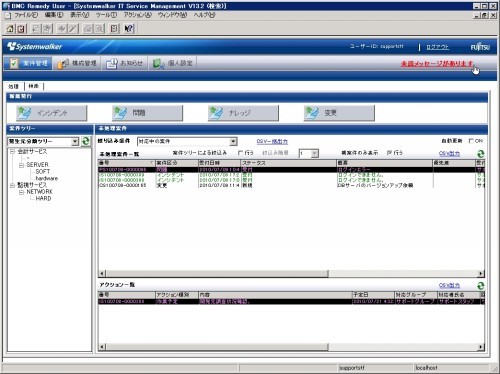Image resolution: width=500 pixels, height=374 pixels.
Task: Open the ヘルプ menu
Action: tap(204, 15)
